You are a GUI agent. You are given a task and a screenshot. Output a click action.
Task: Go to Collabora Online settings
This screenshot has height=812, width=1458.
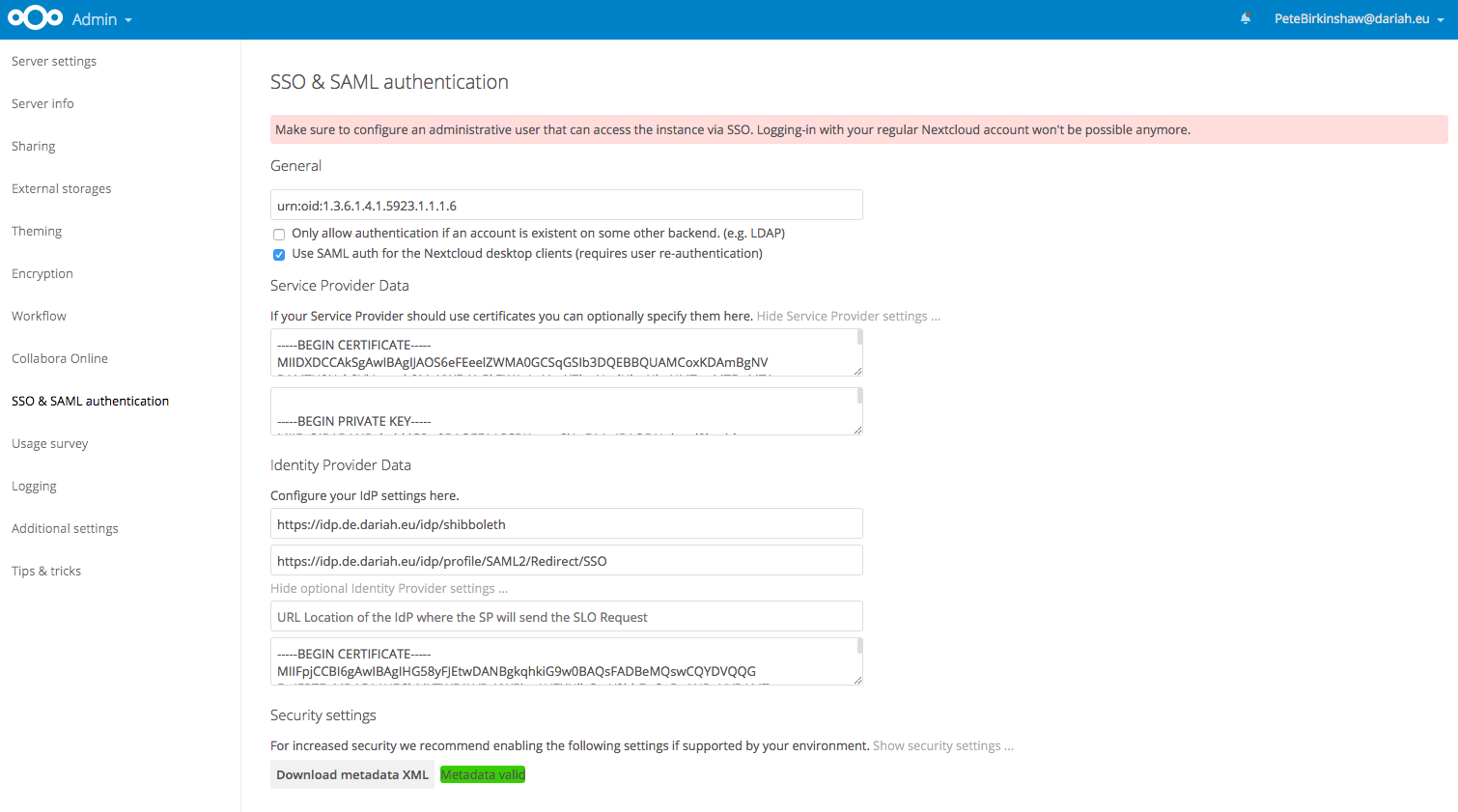tap(60, 358)
